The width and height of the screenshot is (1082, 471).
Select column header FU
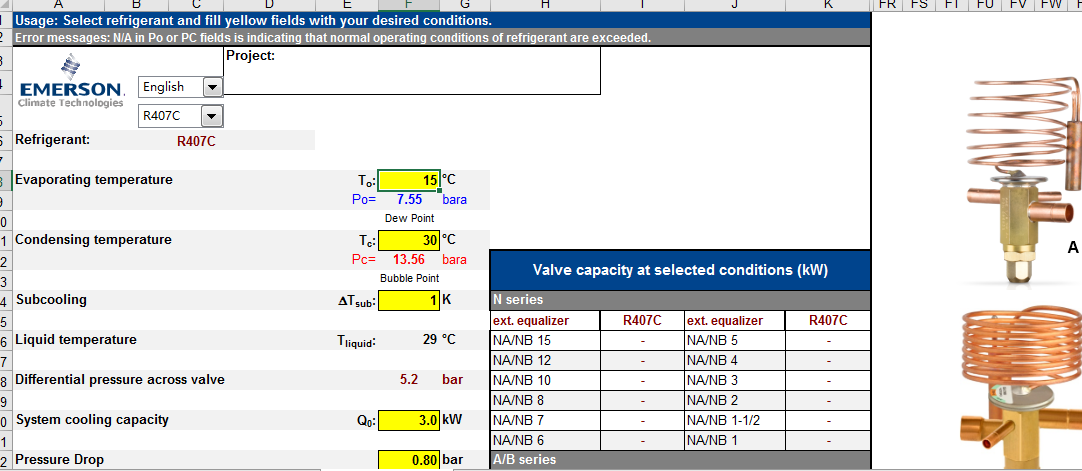985,4
